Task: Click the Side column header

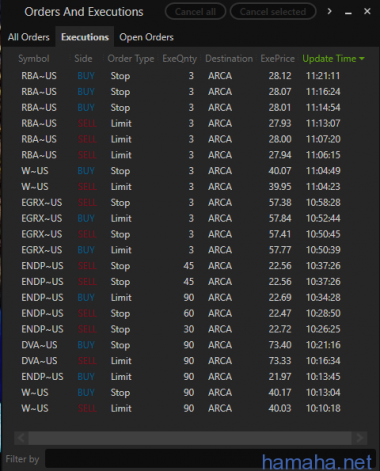Action: pos(83,59)
